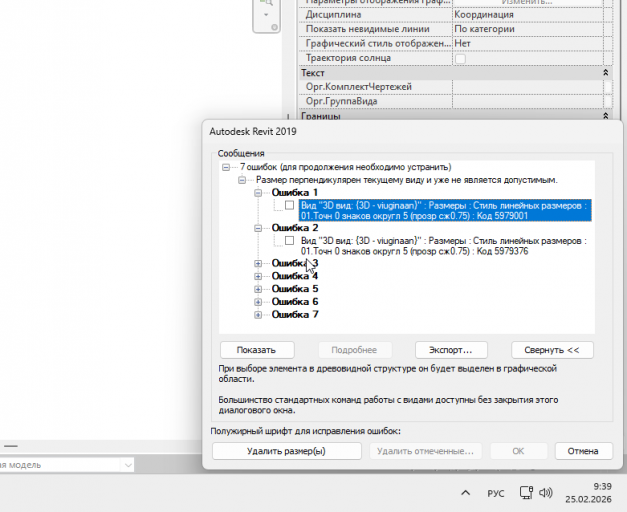627x512 pixels.
Task: Select error row with code 5979376
Action: [x=443, y=246]
